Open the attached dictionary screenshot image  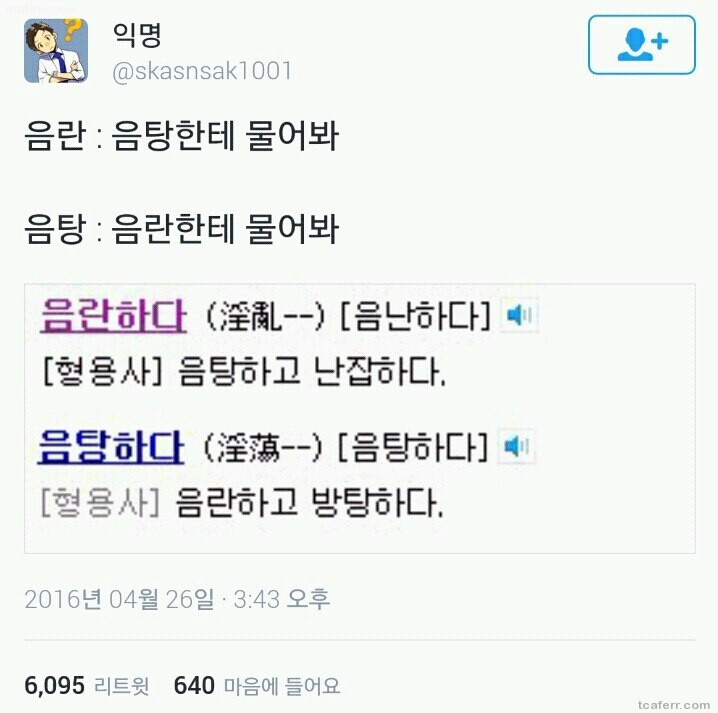[x=359, y=419]
